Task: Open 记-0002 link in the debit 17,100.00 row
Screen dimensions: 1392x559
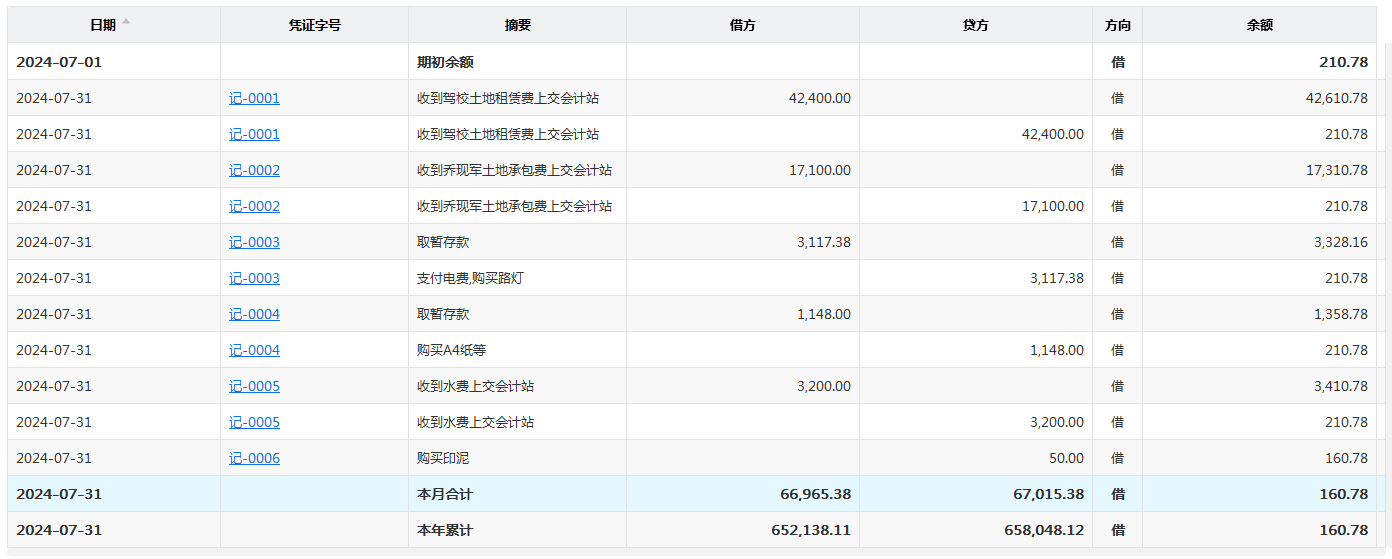Action: tap(254, 170)
